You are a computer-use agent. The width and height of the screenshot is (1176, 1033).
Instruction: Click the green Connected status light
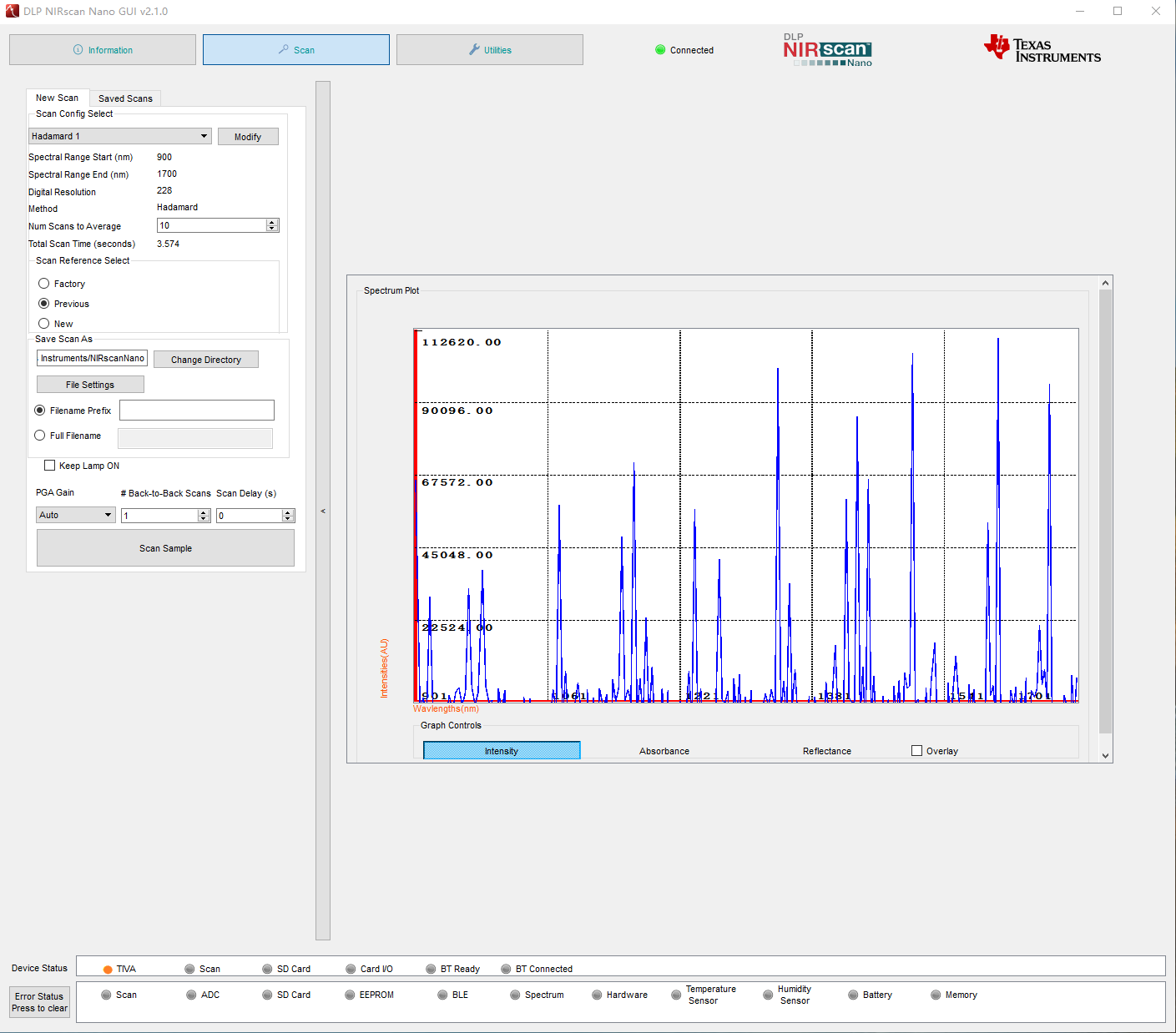[660, 50]
